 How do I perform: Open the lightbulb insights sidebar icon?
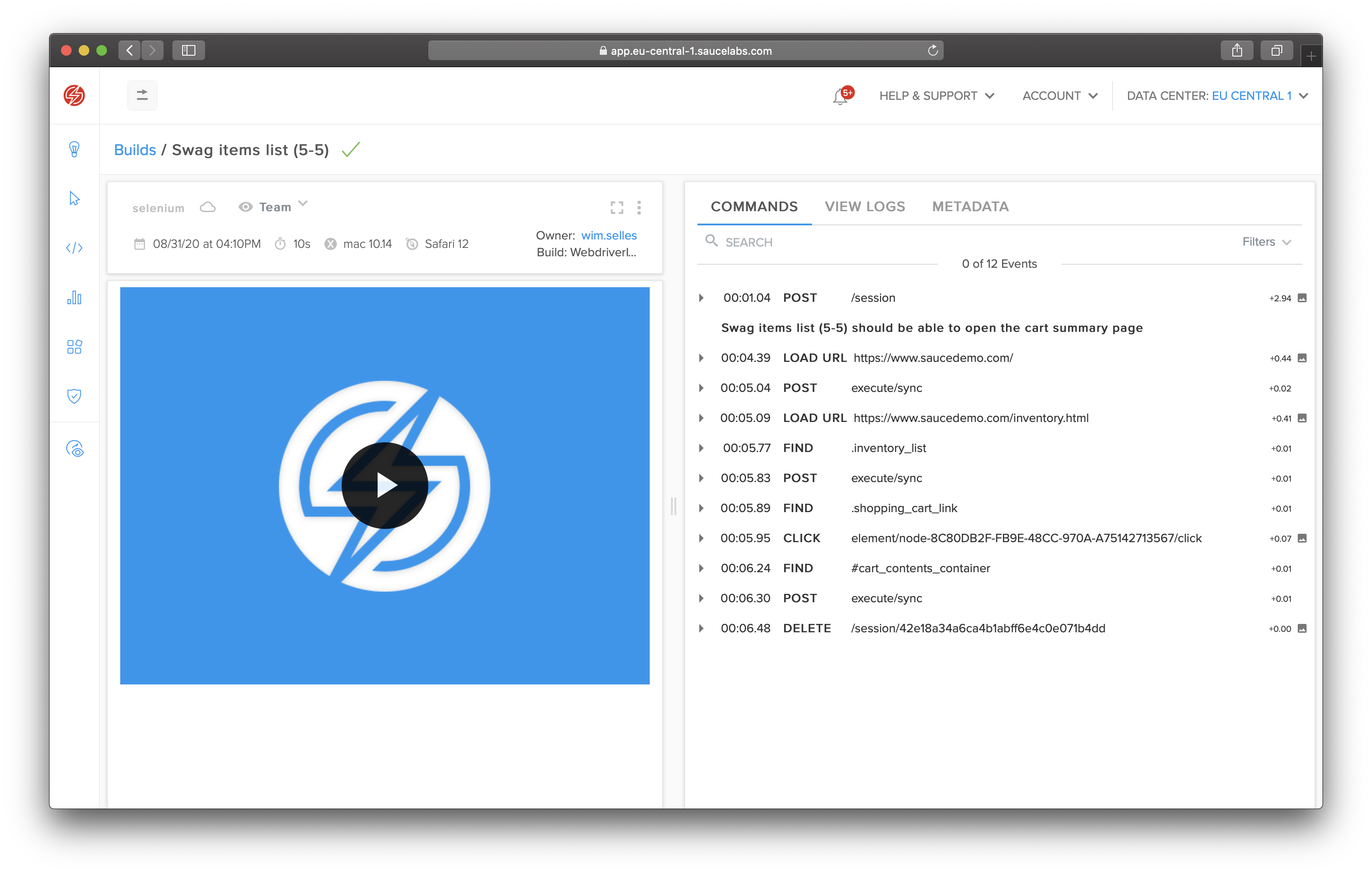[74, 149]
